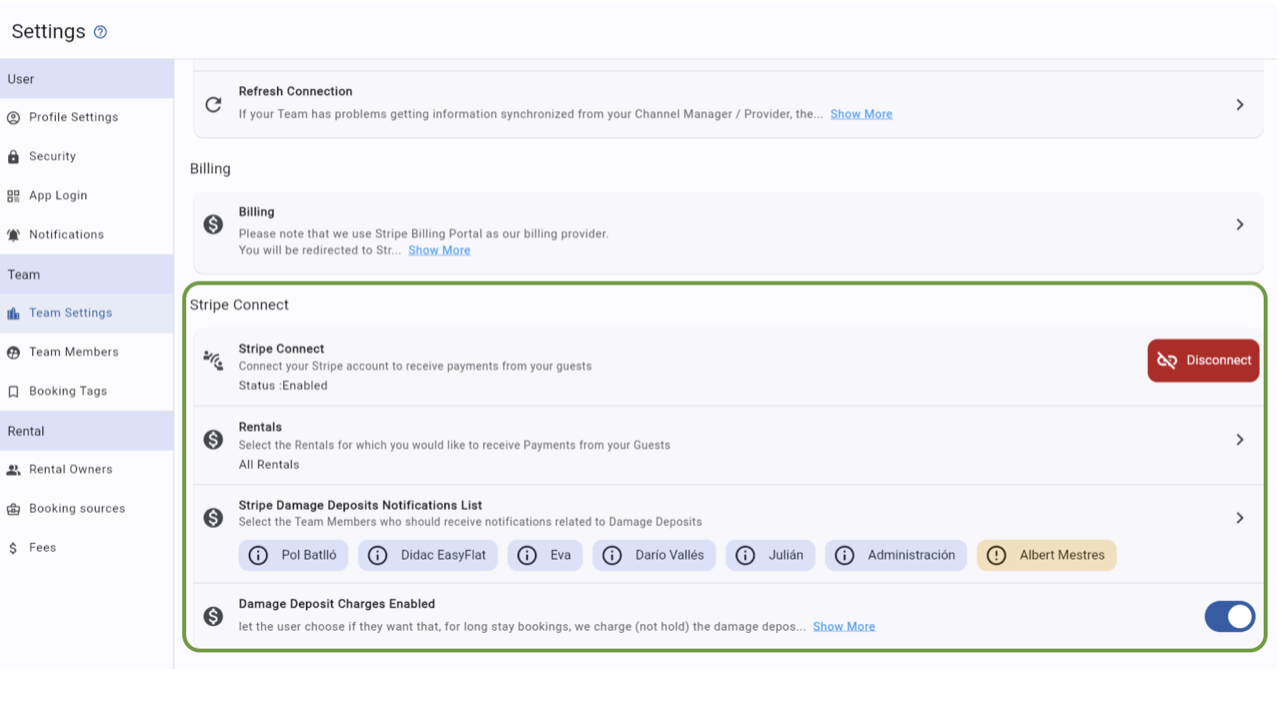This screenshot has height=702, width=1286.
Task: Click the Billing dollar coin icon
Action: (213, 225)
